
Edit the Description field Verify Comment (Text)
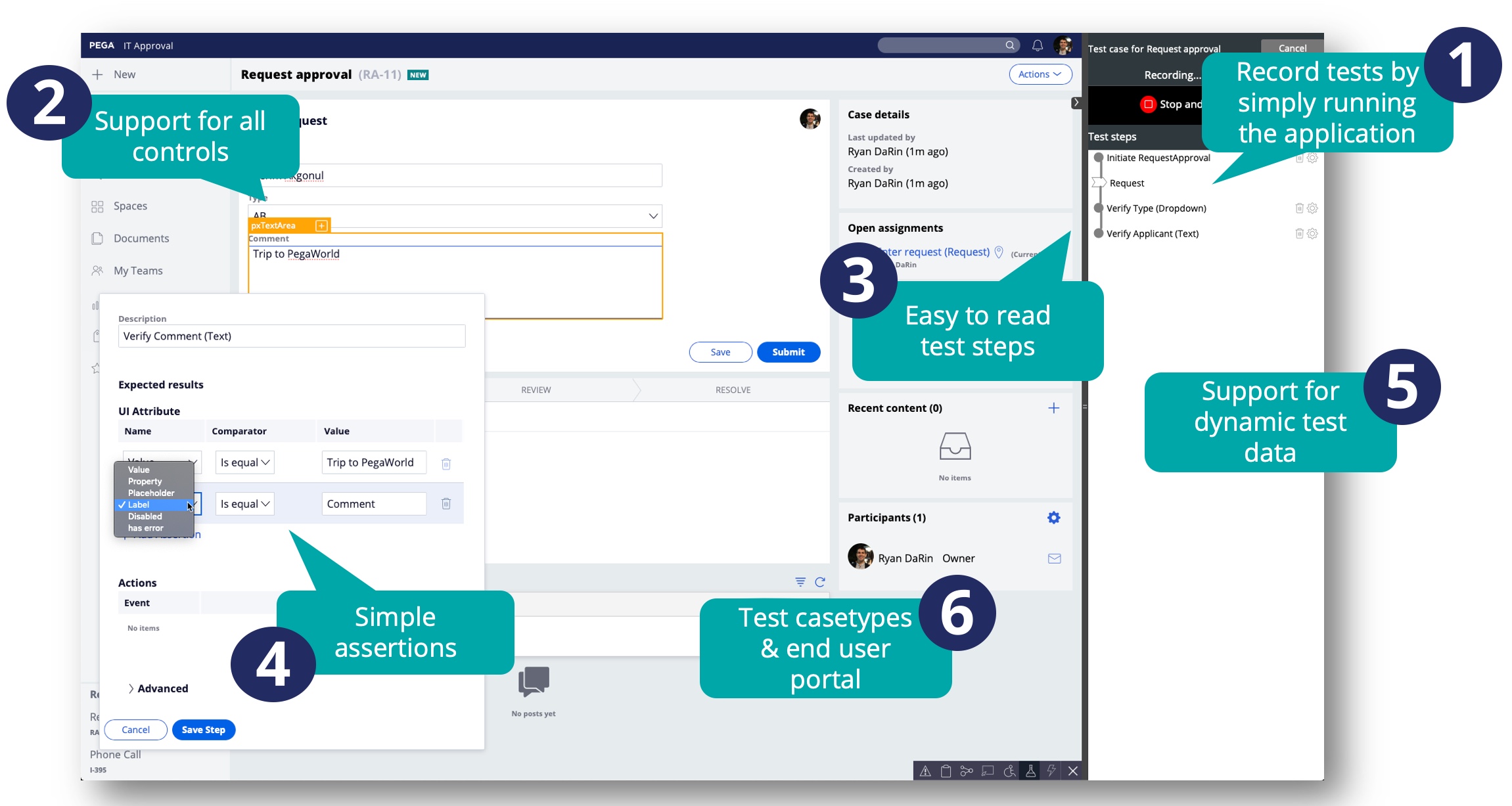click(x=292, y=336)
